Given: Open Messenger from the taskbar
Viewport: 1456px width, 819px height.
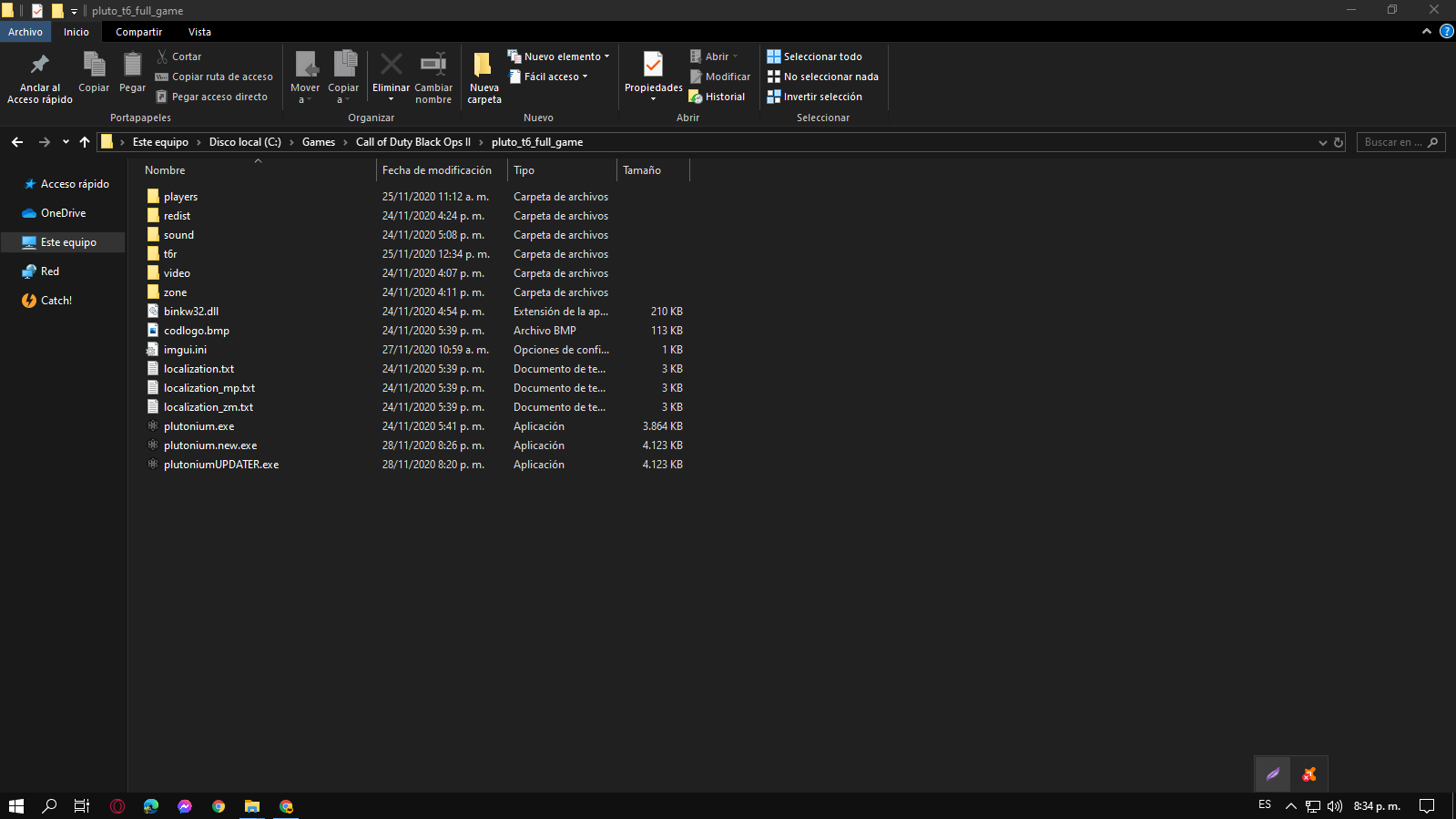Looking at the screenshot, I should pos(185,806).
